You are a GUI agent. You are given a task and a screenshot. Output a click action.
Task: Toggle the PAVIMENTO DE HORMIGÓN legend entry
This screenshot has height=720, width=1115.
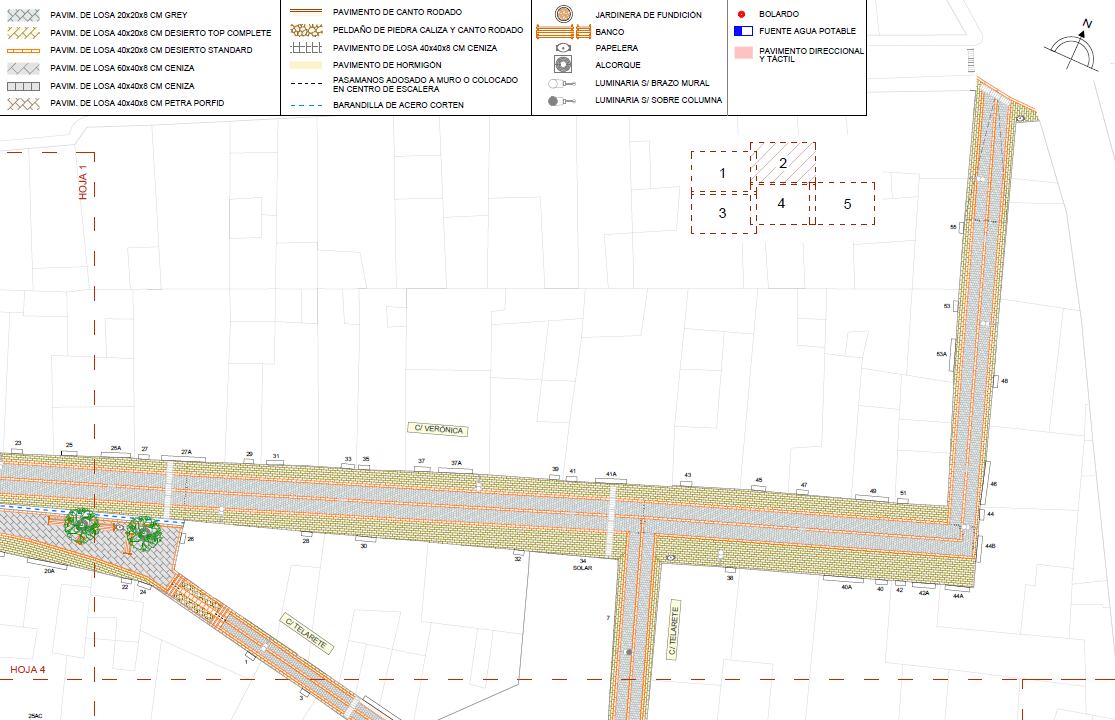tap(304, 64)
